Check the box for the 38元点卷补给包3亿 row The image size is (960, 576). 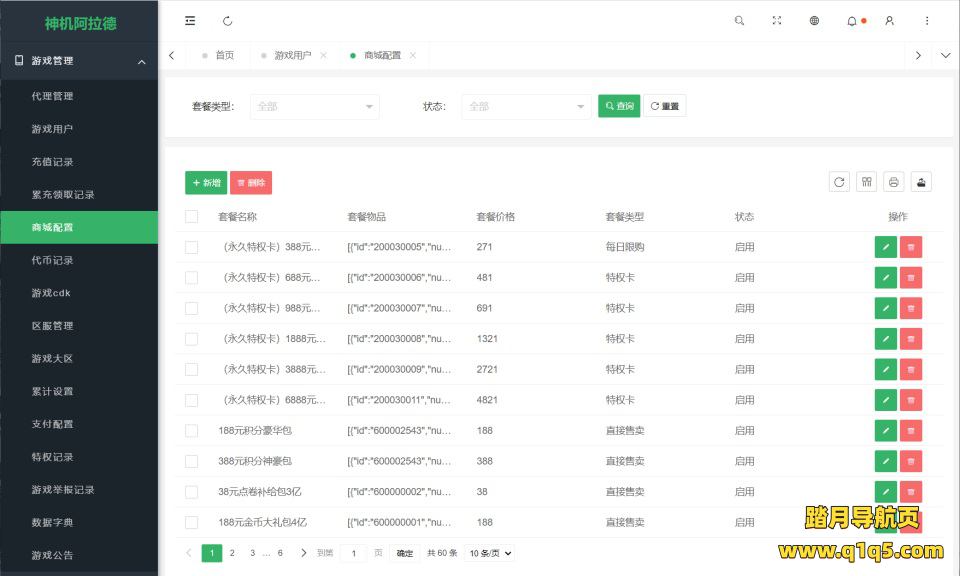pyautogui.click(x=192, y=492)
